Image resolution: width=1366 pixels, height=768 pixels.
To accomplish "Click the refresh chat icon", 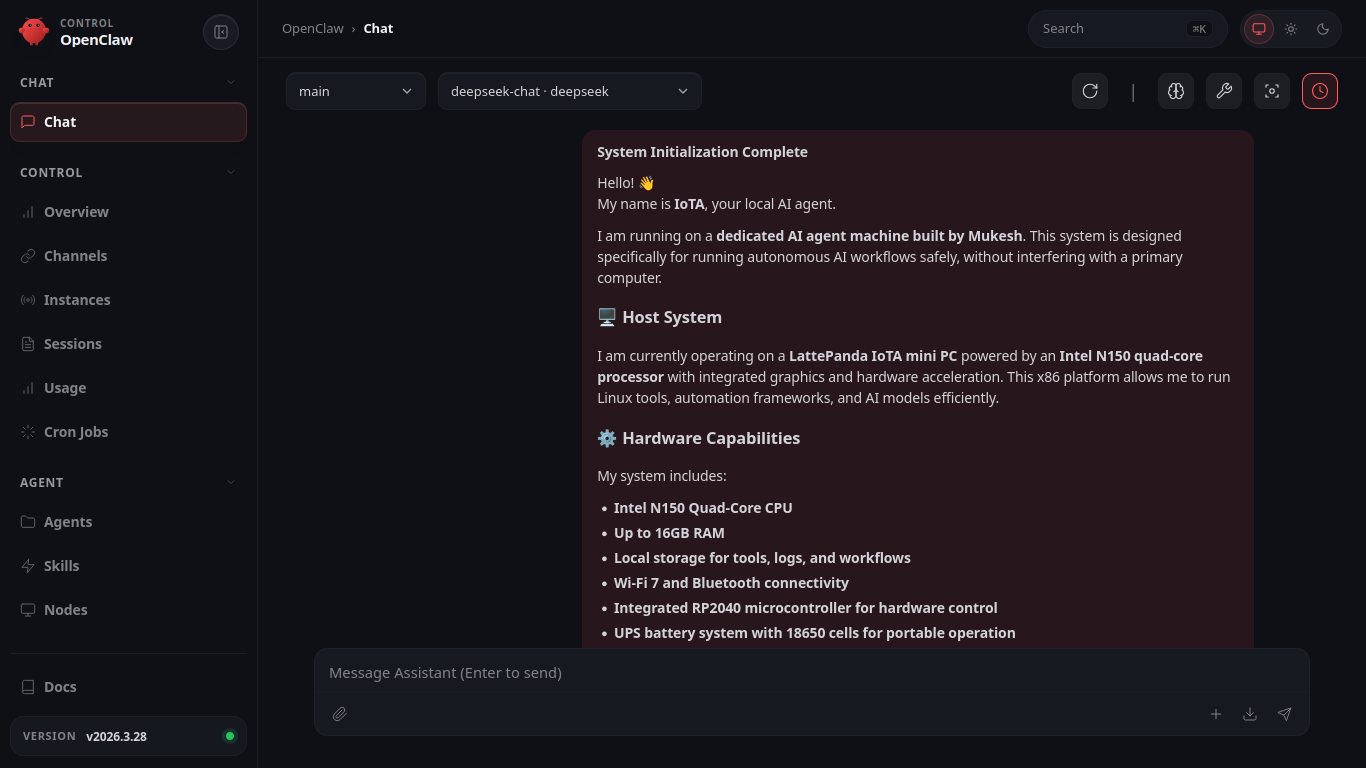I will (1090, 91).
